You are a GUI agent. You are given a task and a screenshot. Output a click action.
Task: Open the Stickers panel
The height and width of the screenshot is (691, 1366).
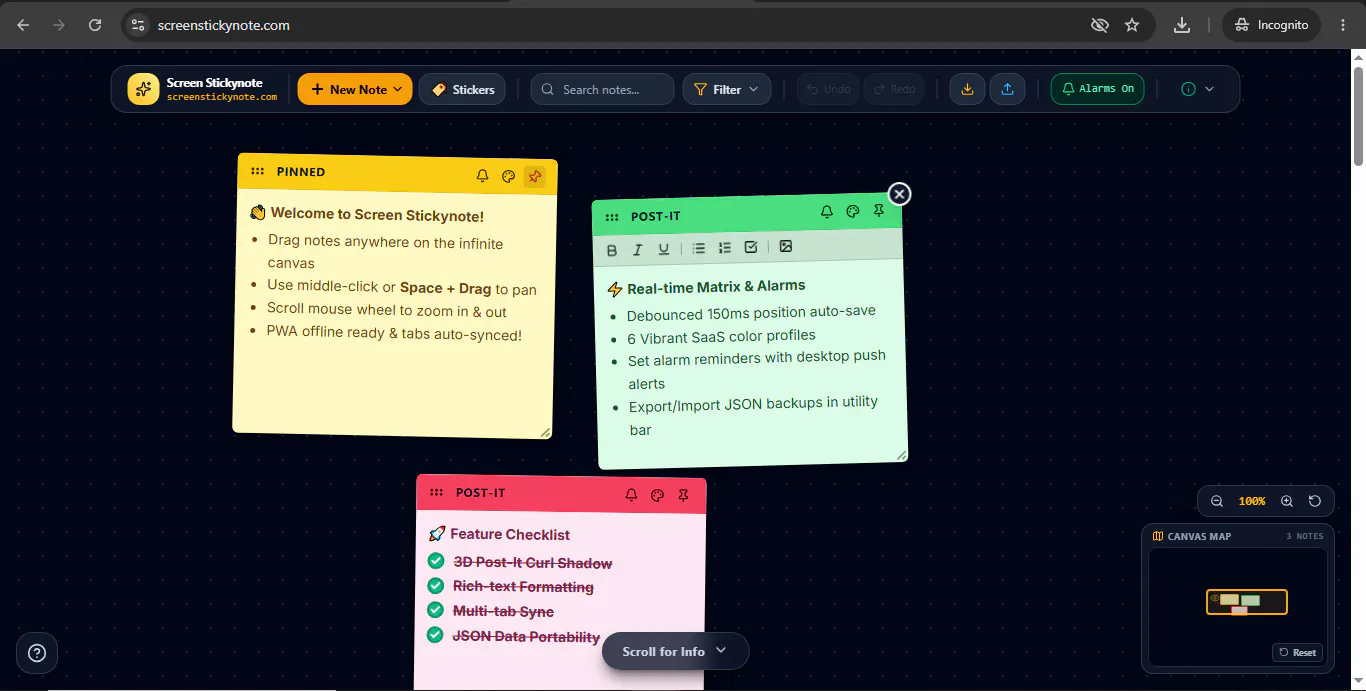(x=462, y=89)
